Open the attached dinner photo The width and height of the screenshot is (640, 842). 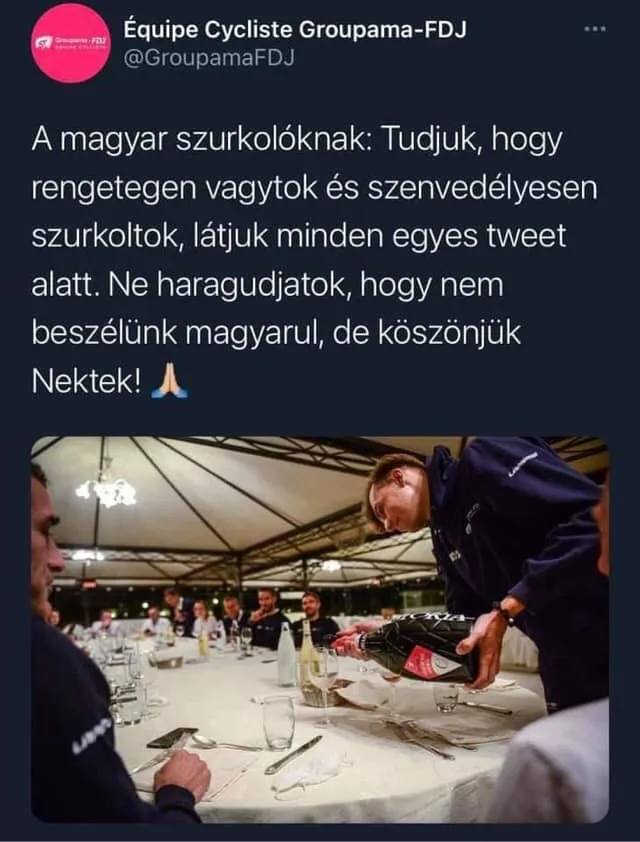click(320, 629)
